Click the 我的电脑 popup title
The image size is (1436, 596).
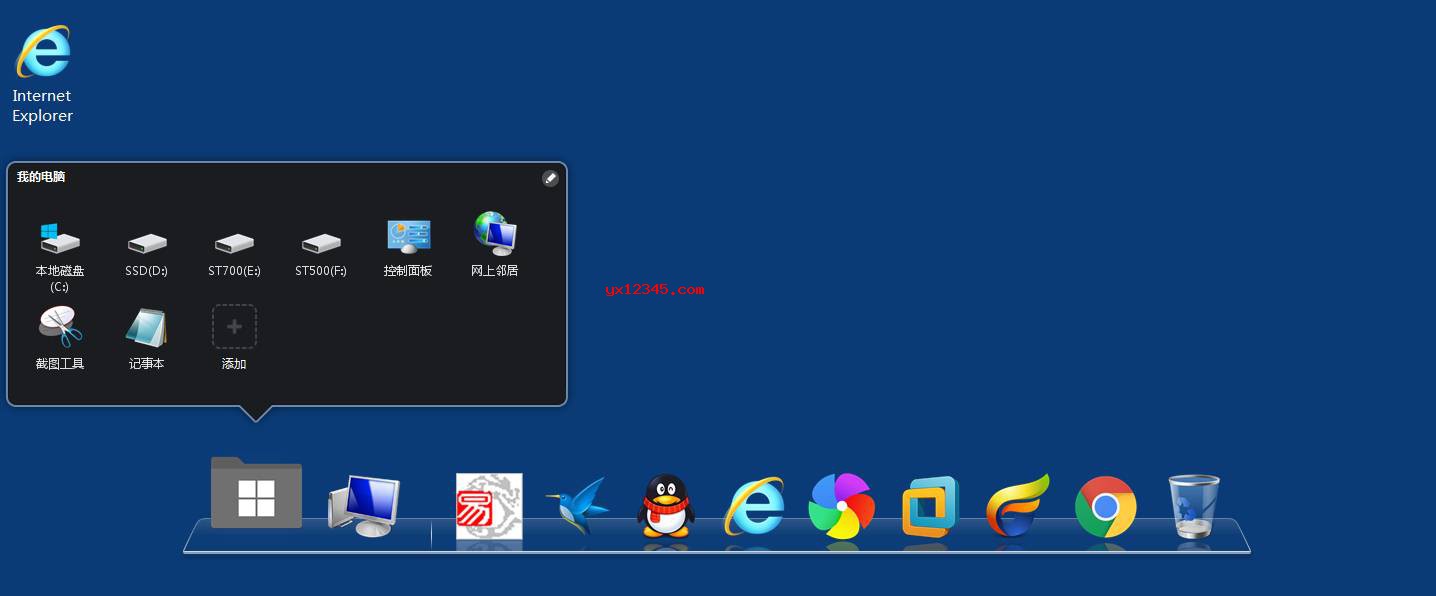[41, 177]
